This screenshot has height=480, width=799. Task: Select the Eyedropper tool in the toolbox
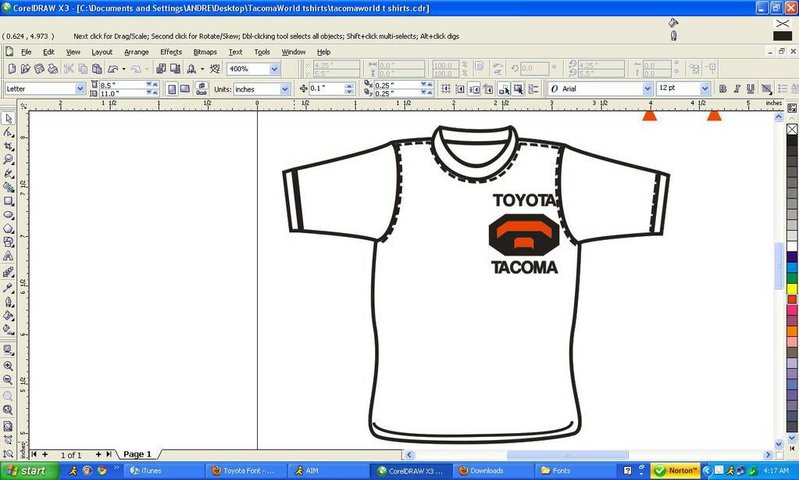pyautogui.click(x=8, y=288)
